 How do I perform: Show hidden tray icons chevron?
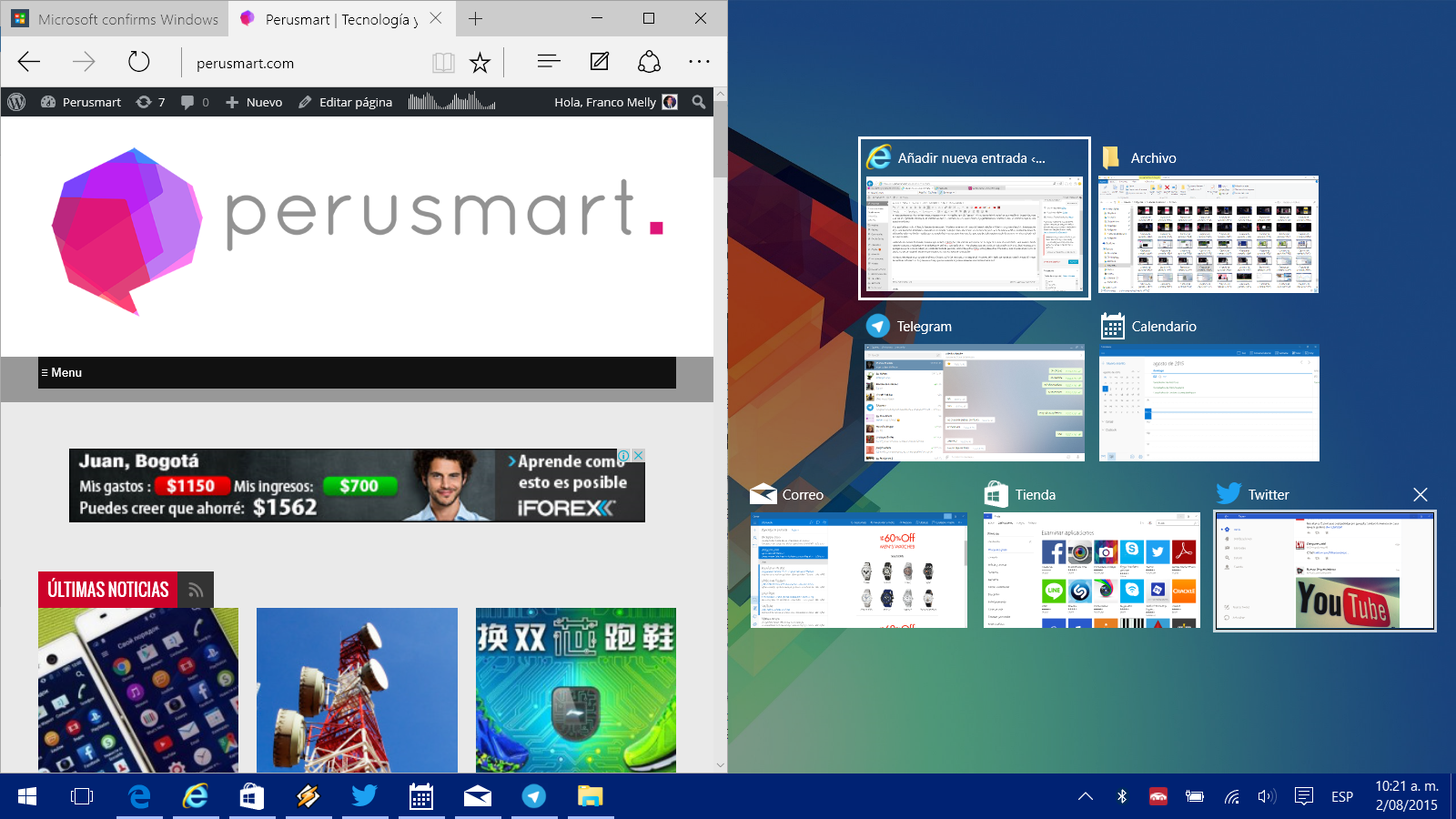click(x=1086, y=796)
